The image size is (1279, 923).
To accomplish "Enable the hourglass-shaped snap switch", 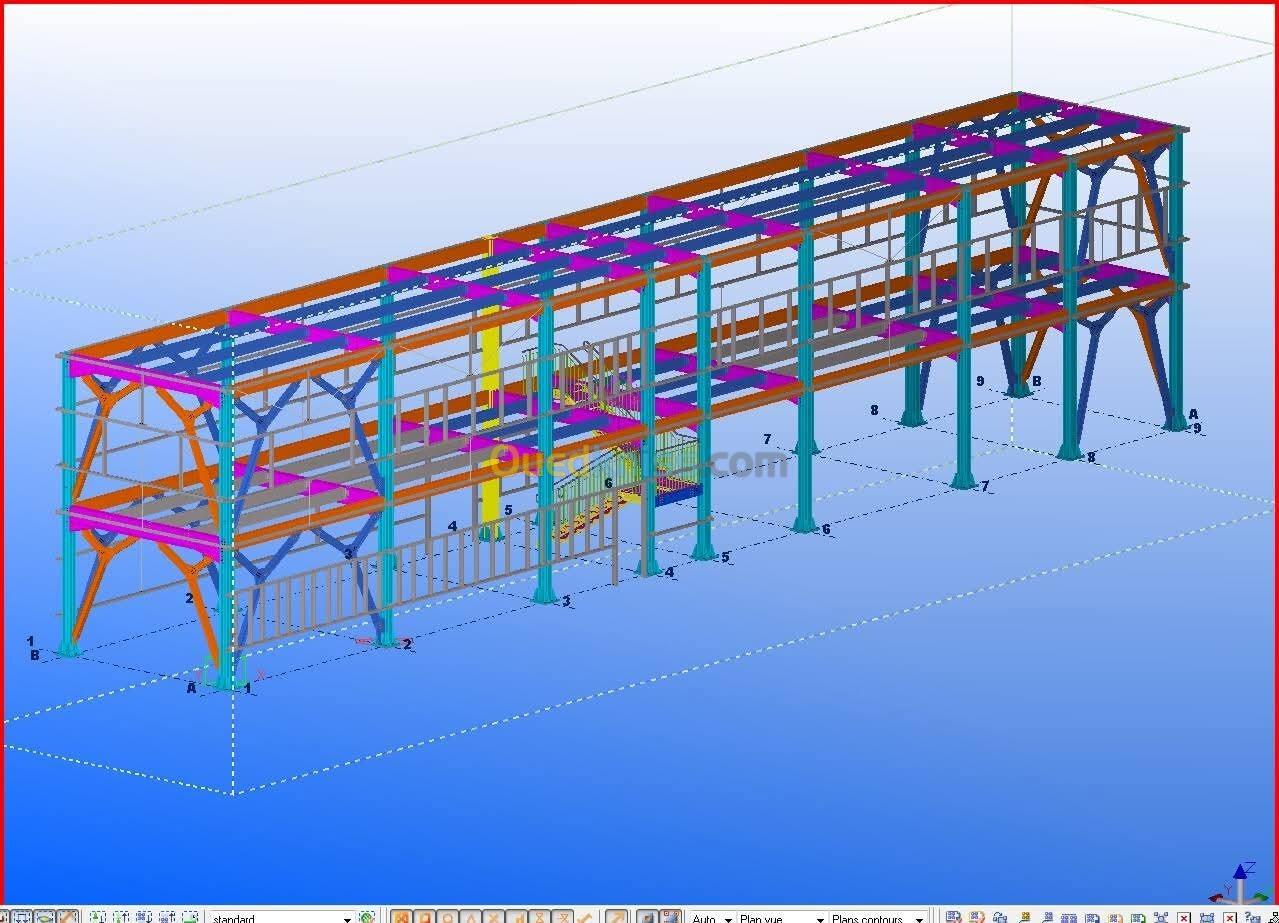I will (x=539, y=917).
